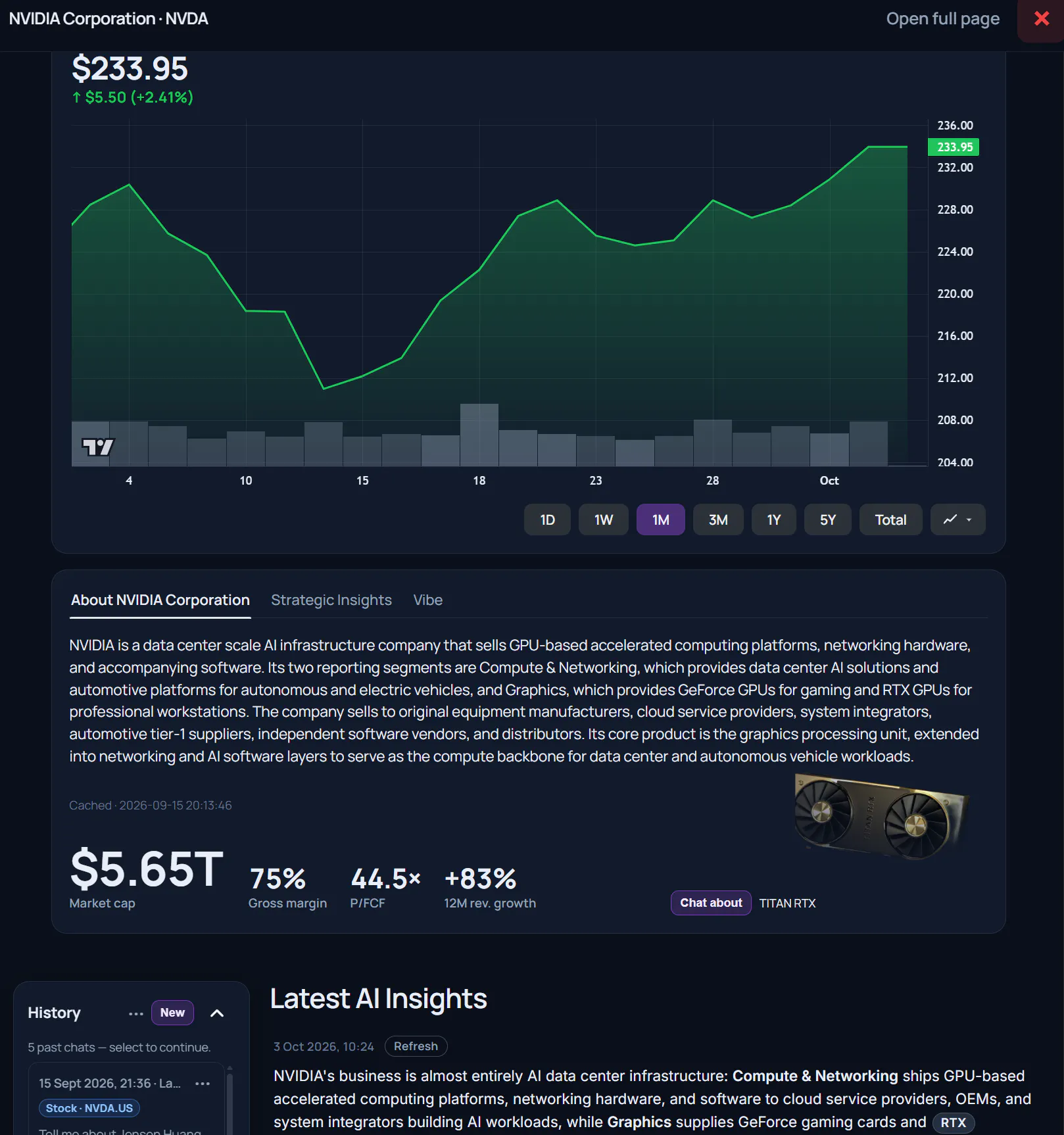This screenshot has width=1064, height=1135.
Task: Switch chart to 1Y range
Action: coord(773,519)
